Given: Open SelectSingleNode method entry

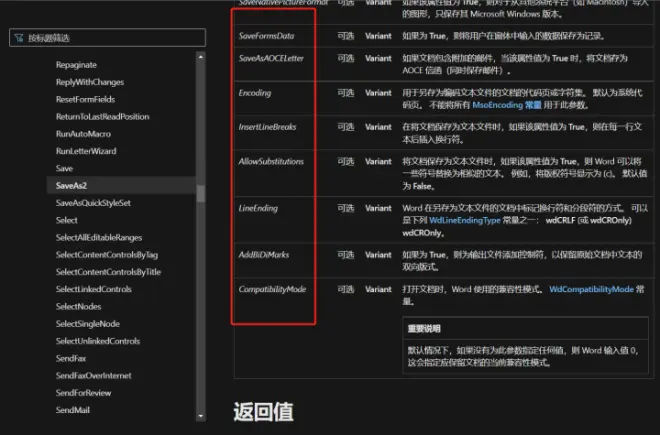Looking at the screenshot, I should (x=88, y=324).
